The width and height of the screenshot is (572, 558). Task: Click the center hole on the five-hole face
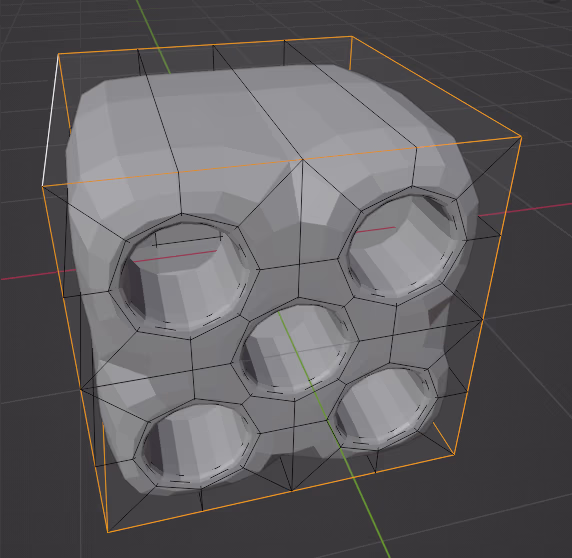point(296,348)
